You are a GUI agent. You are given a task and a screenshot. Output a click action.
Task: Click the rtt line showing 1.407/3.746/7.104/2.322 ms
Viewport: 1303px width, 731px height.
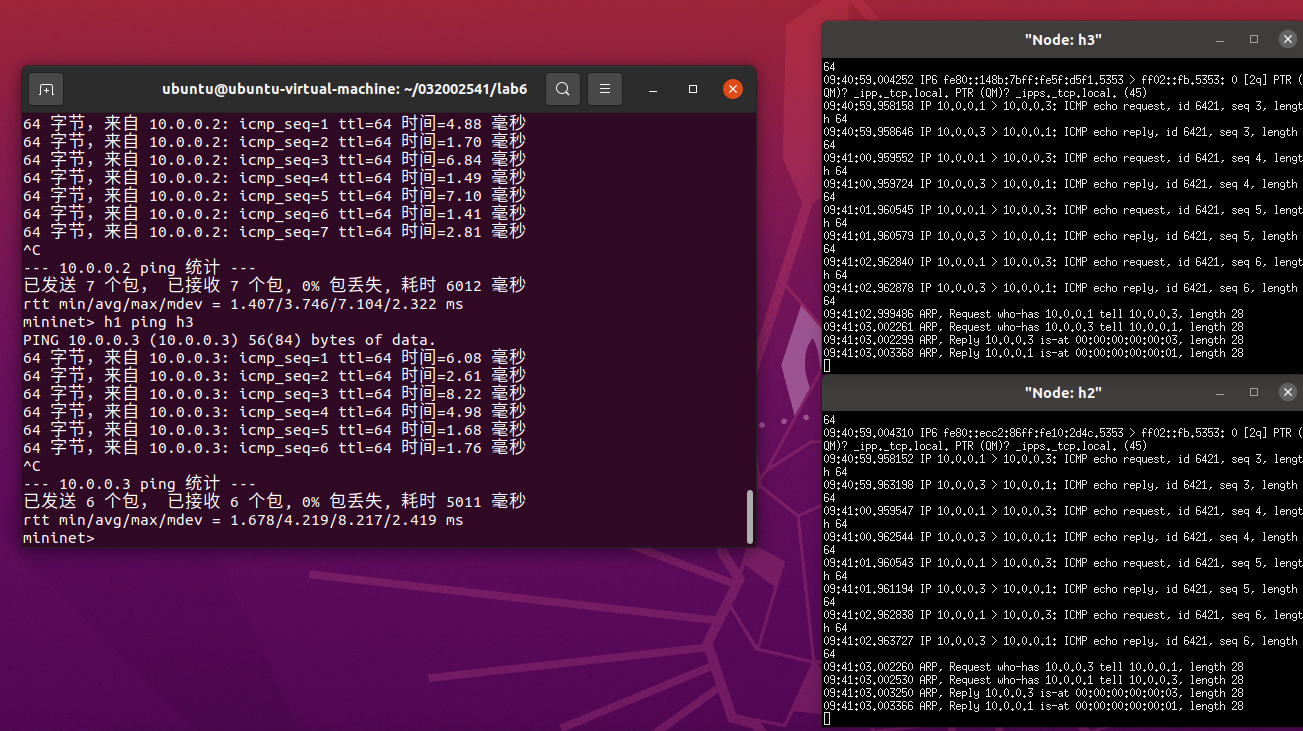[243, 303]
